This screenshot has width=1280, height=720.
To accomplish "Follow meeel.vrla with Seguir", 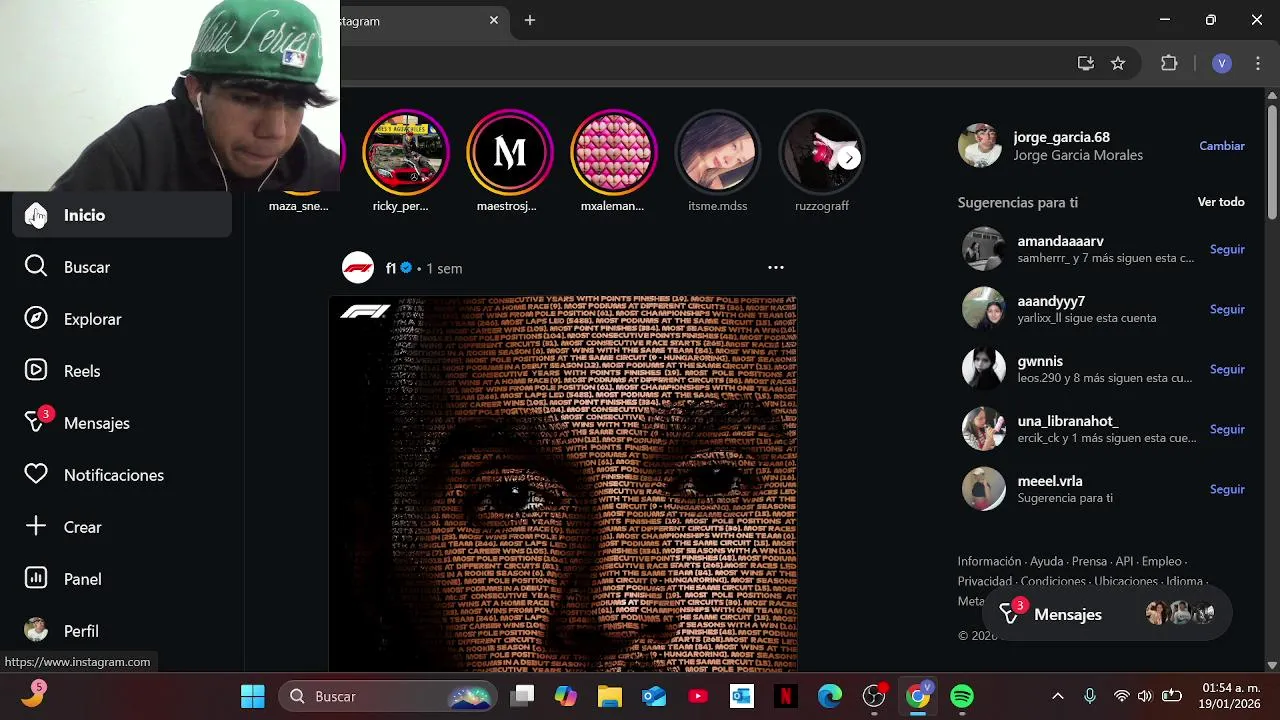I will (1227, 489).
